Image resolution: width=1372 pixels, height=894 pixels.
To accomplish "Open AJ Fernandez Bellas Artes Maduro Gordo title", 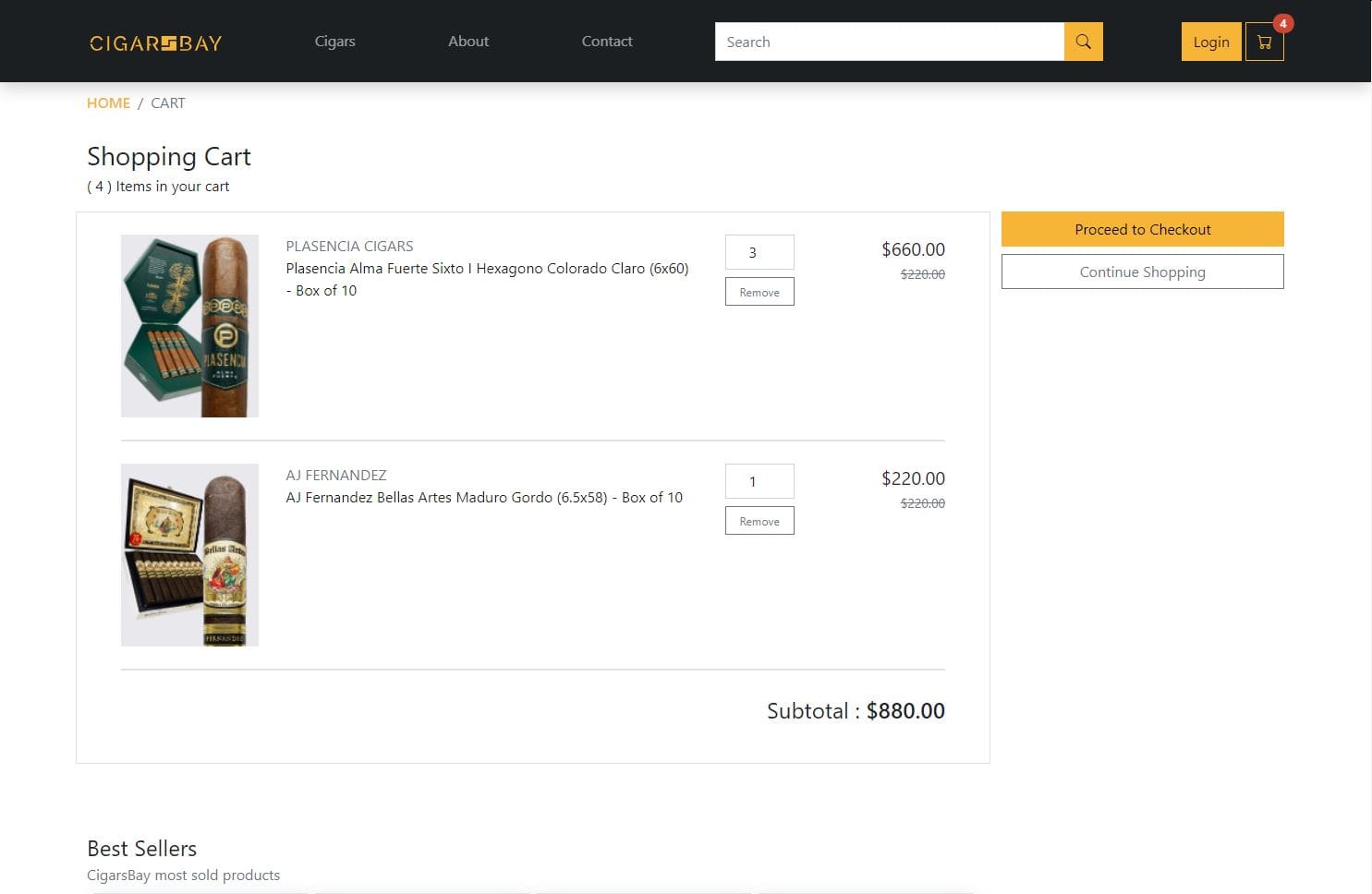I will tap(484, 497).
